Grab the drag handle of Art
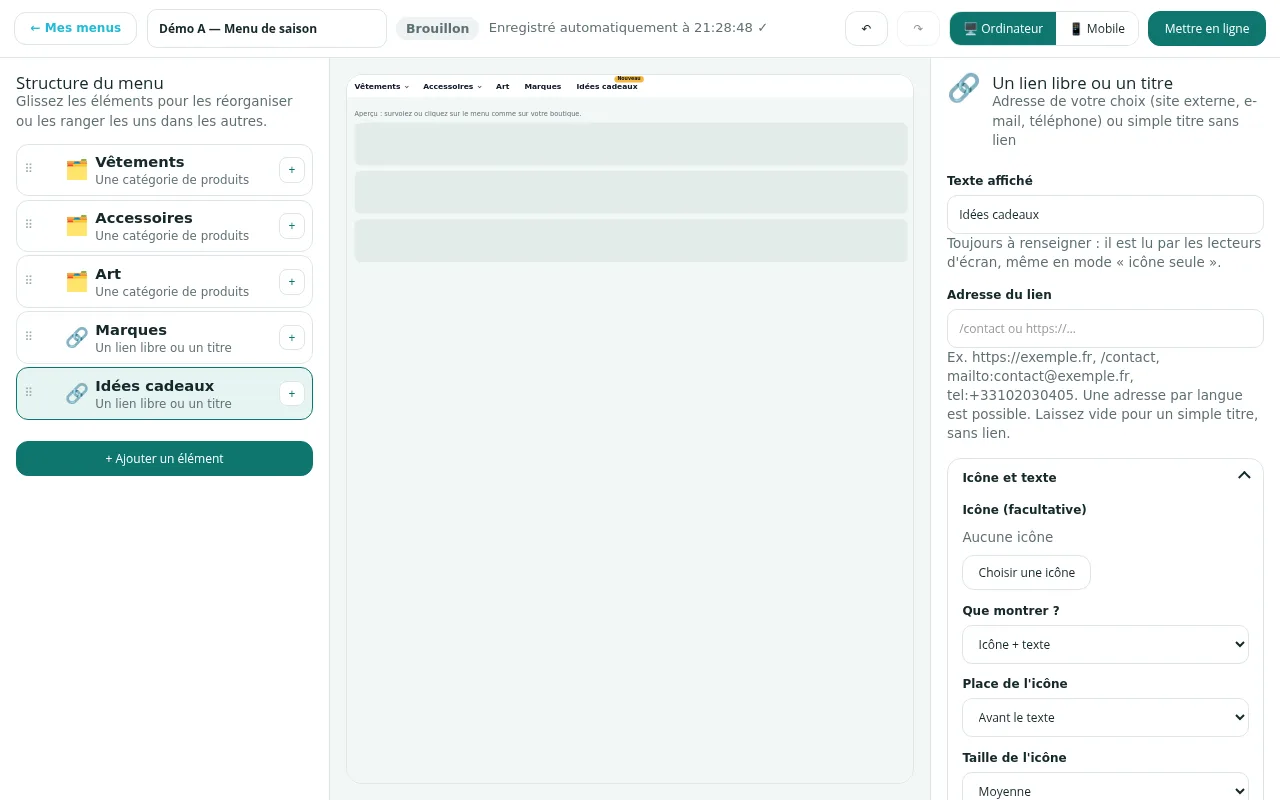1280x800 pixels. pyautogui.click(x=29, y=281)
